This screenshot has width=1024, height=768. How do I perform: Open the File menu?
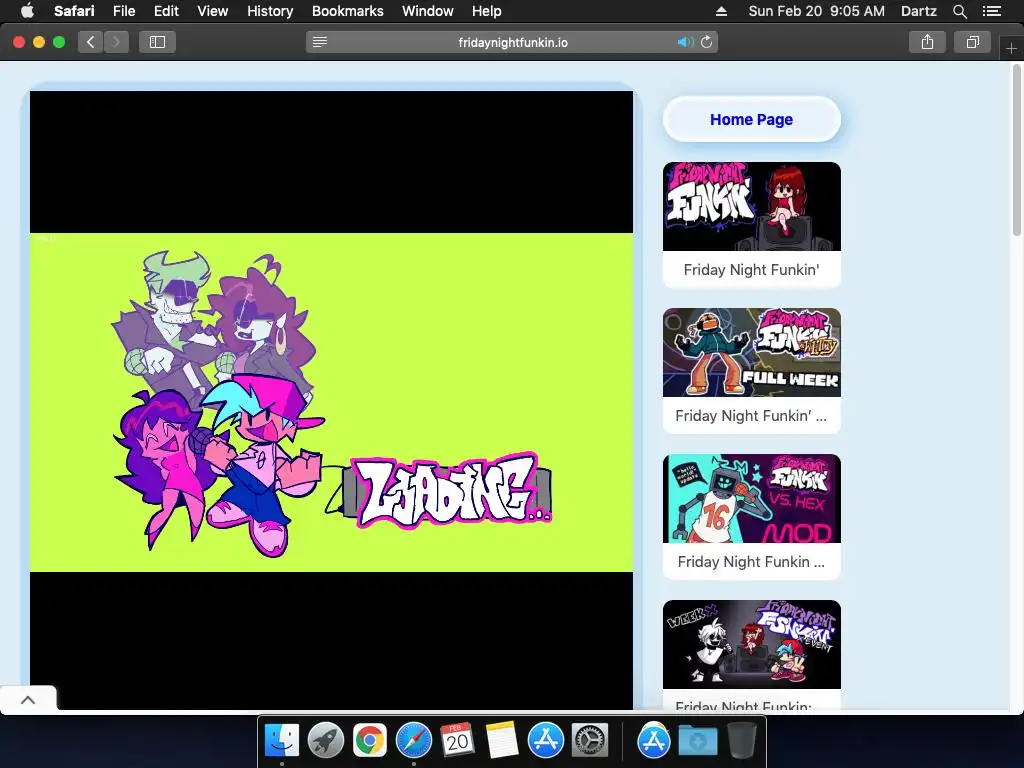(x=123, y=10)
